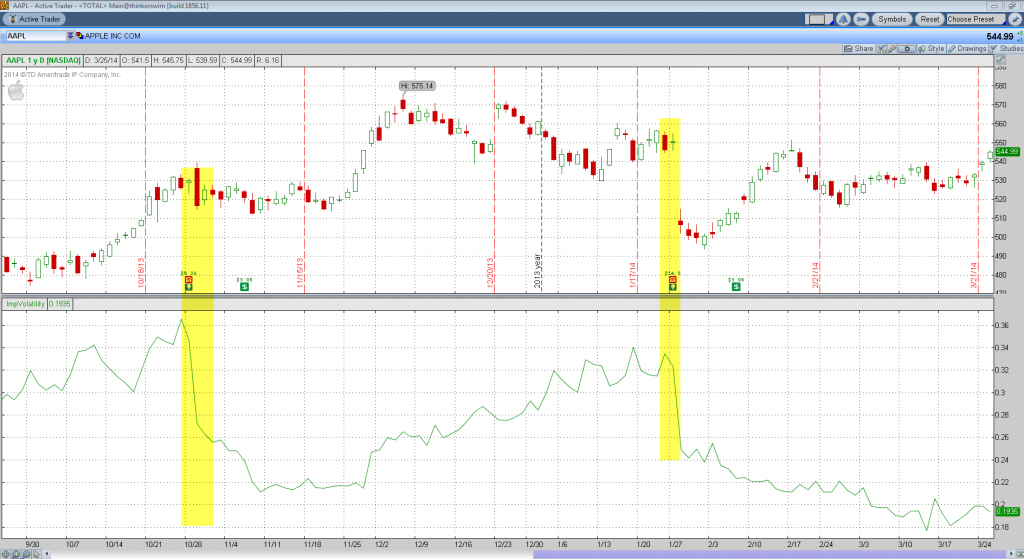This screenshot has width=1024, height=559.
Task: Click the January earnings phone icon
Action: pos(673,279)
